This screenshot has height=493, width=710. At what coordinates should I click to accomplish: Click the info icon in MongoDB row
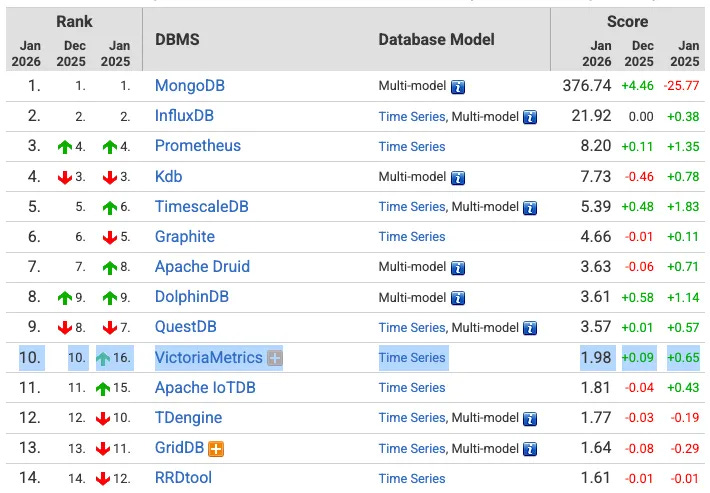click(458, 86)
